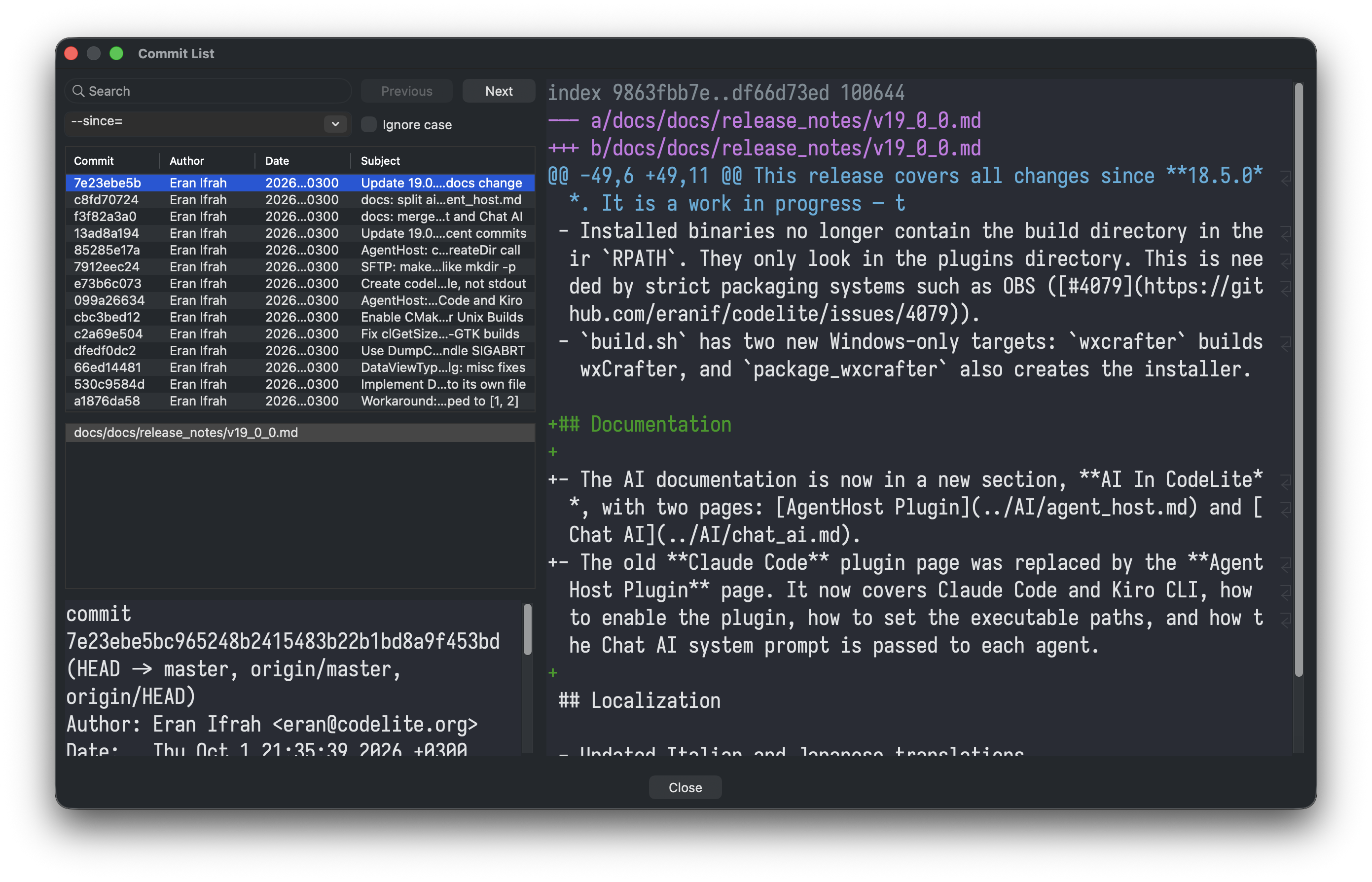
Task: Sort by the Commit column header
Action: click(x=112, y=161)
